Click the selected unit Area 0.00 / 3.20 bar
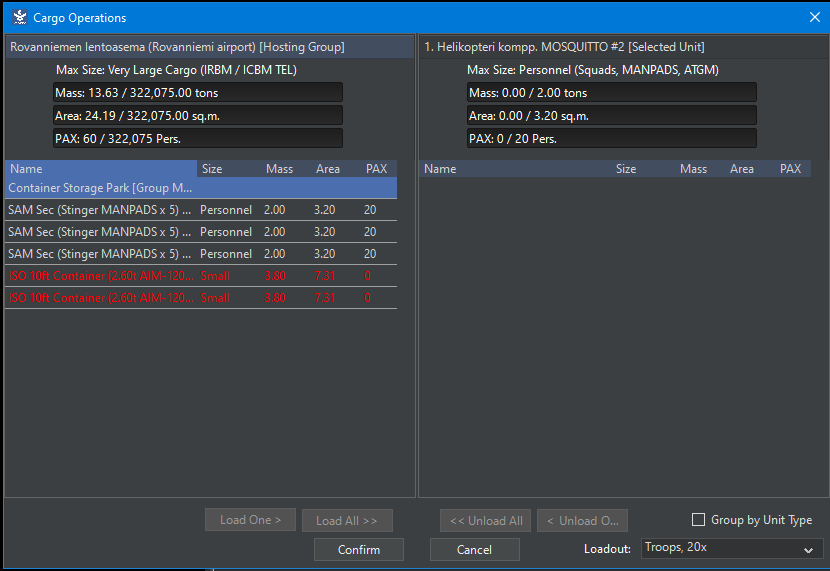The image size is (830, 571). 612,115
